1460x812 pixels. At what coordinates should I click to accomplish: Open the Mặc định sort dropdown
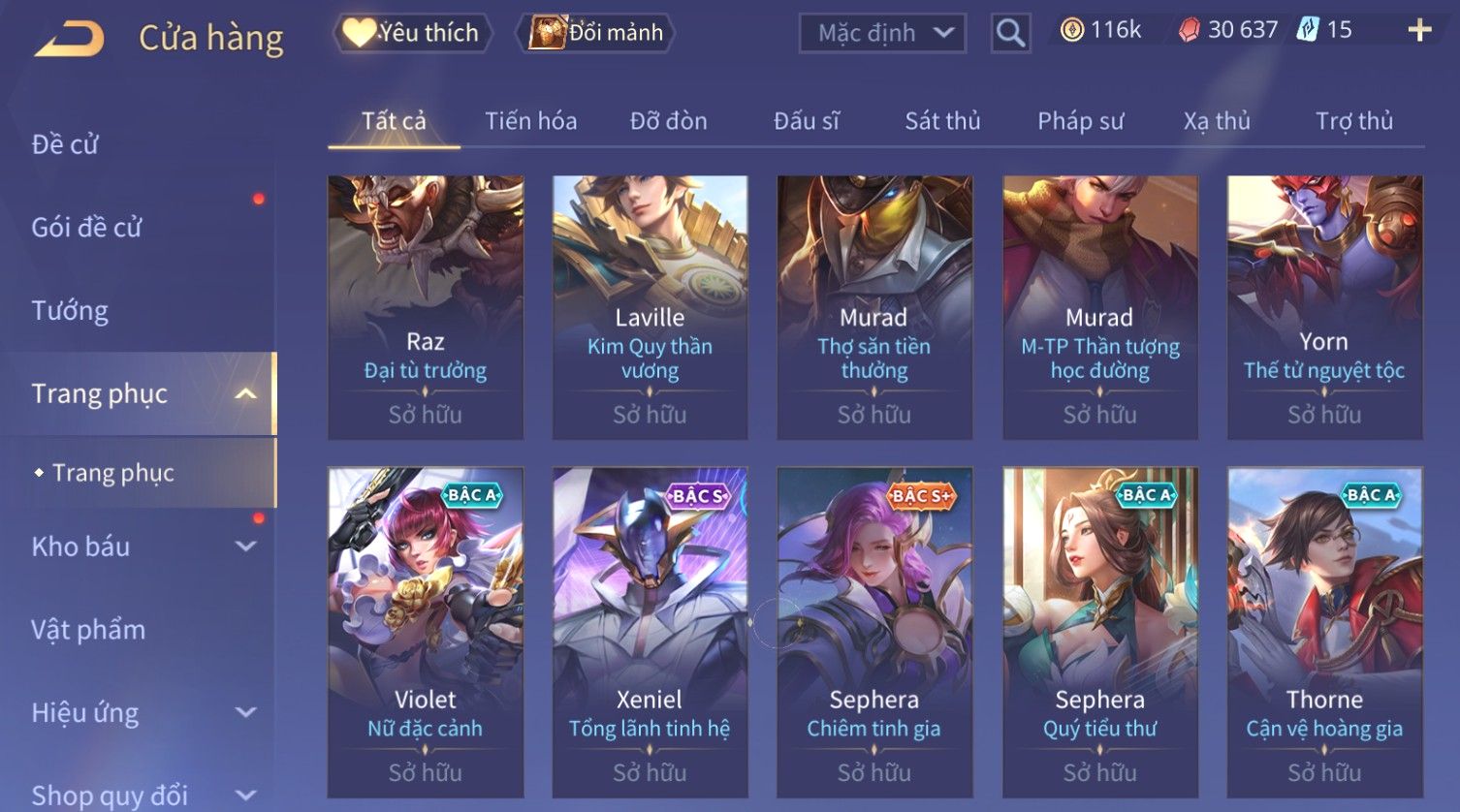[882, 33]
